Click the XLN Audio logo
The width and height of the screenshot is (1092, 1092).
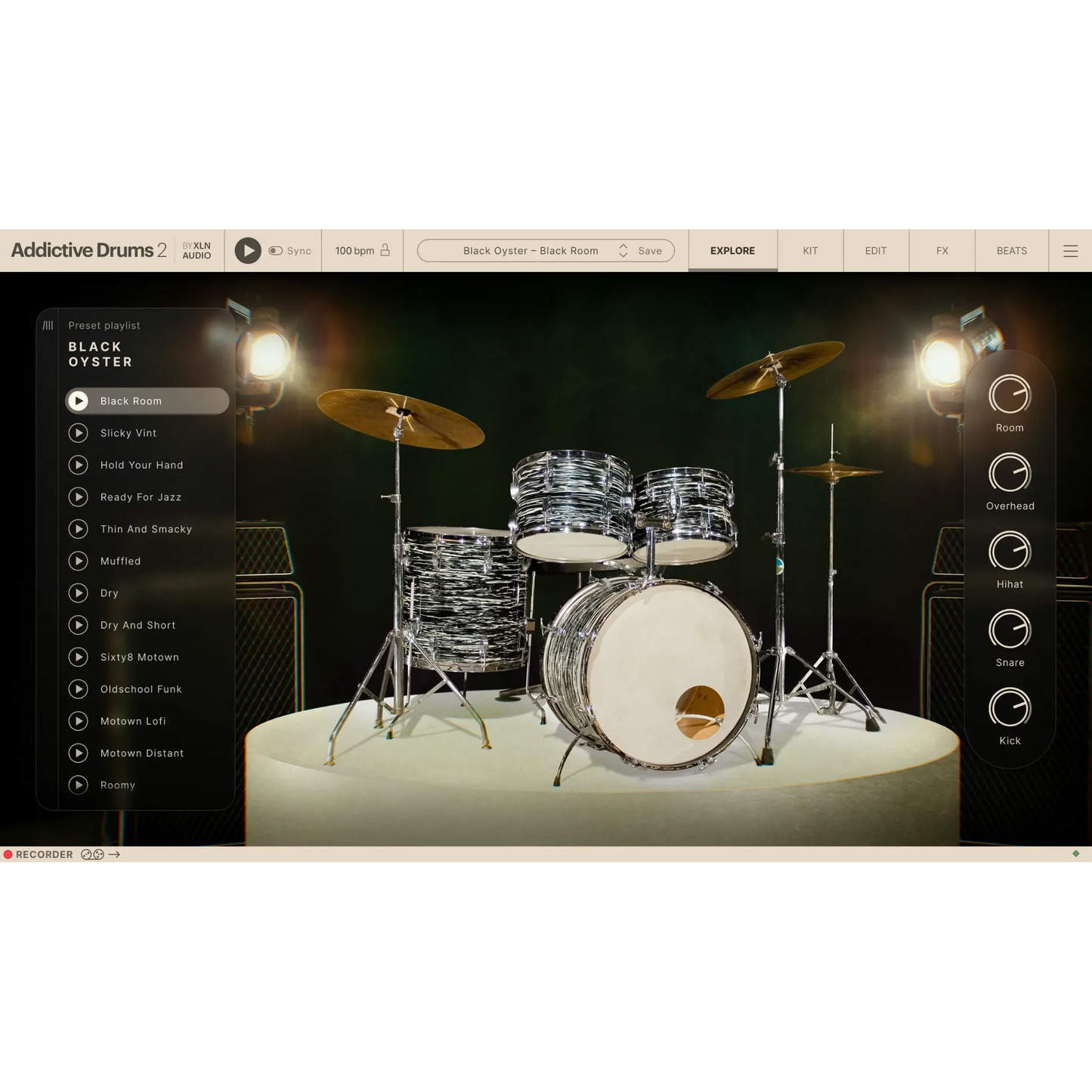(x=196, y=251)
